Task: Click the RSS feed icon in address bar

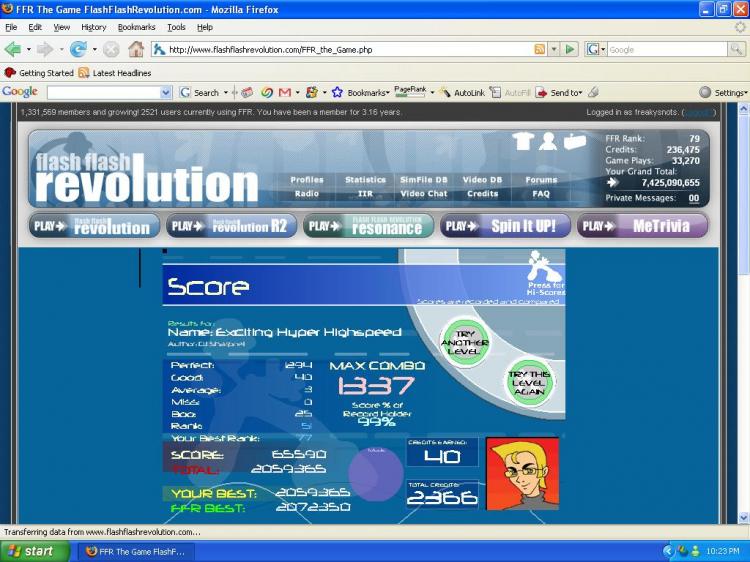Action: pos(540,49)
